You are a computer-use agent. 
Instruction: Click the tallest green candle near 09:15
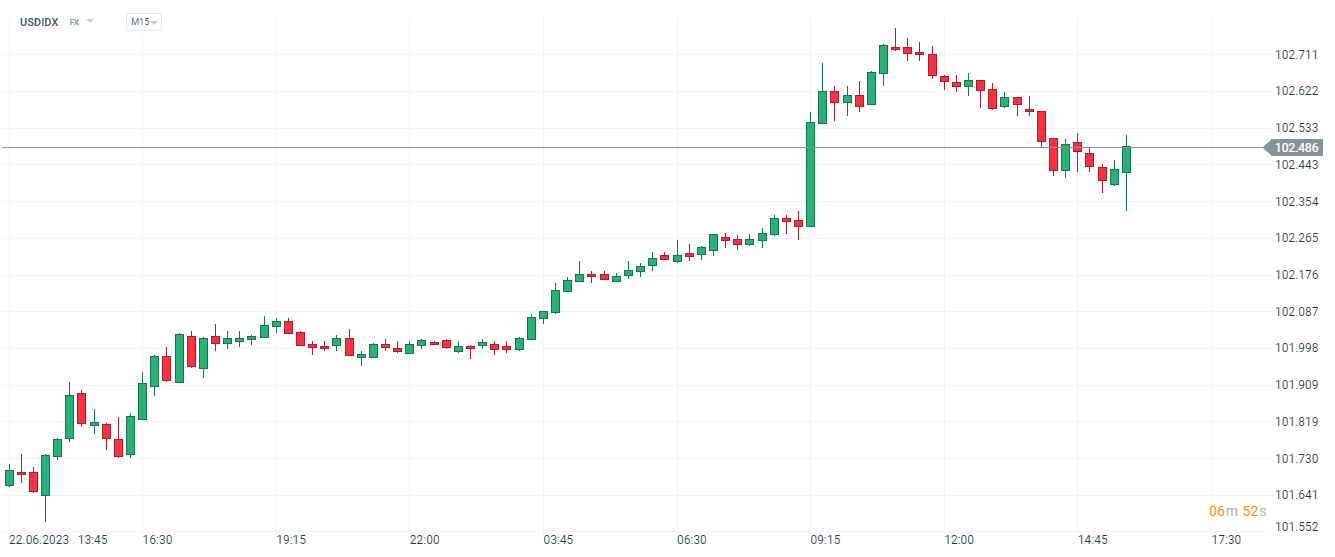coord(810,174)
